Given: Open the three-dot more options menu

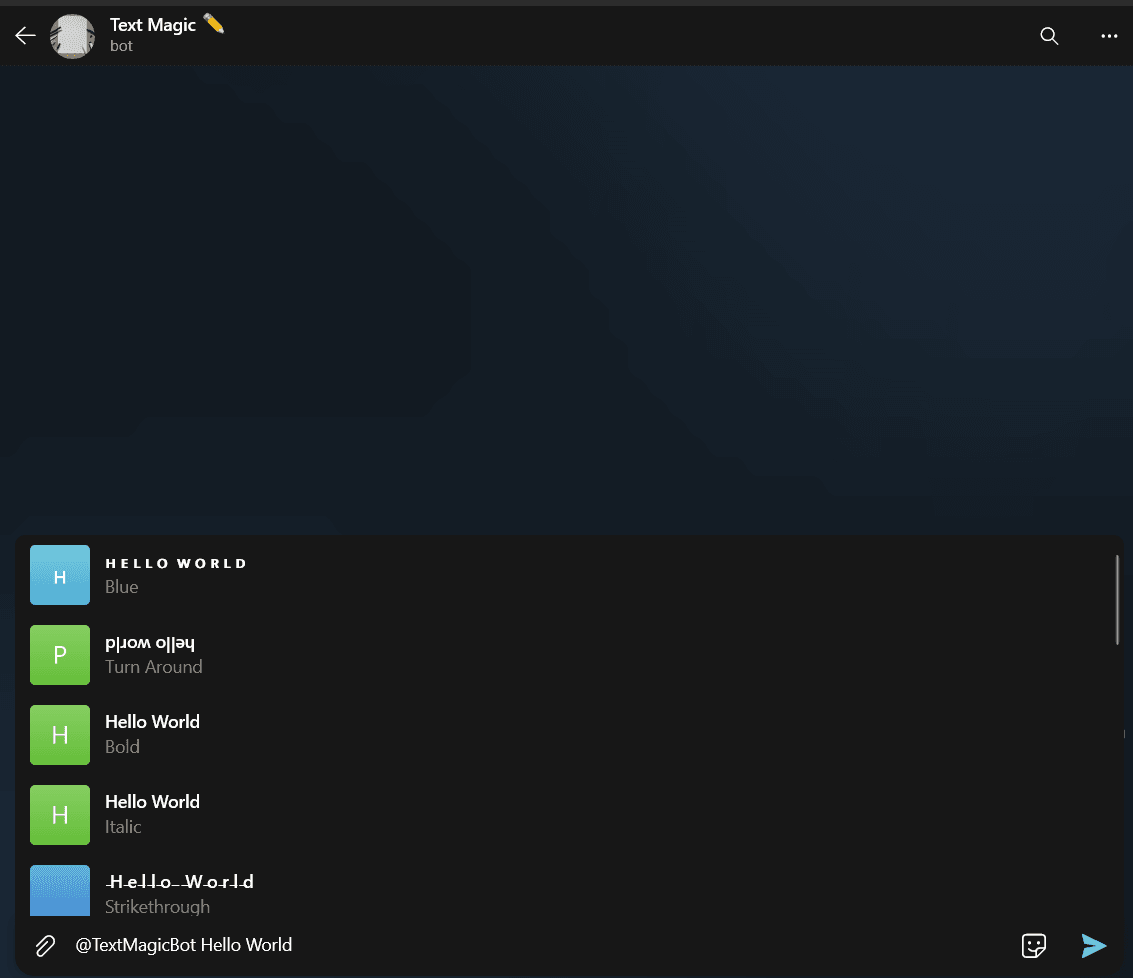Looking at the screenshot, I should [1109, 35].
